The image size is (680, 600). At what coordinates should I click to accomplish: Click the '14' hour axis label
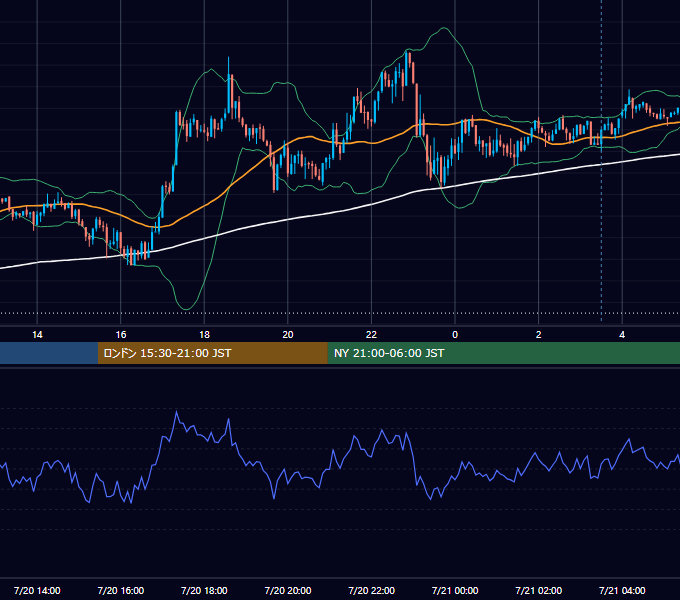tap(37, 335)
